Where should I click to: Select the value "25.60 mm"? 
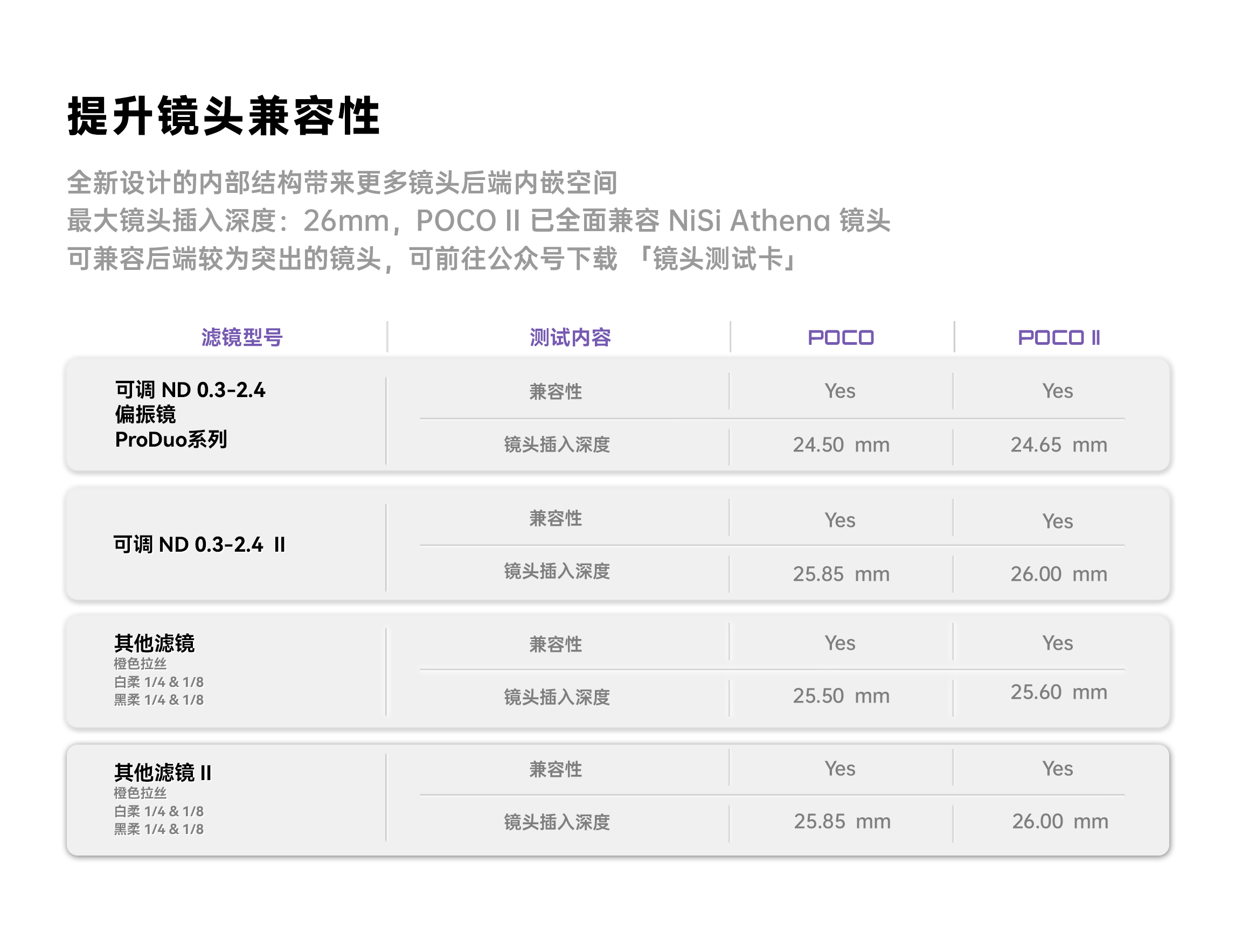[x=1059, y=692]
